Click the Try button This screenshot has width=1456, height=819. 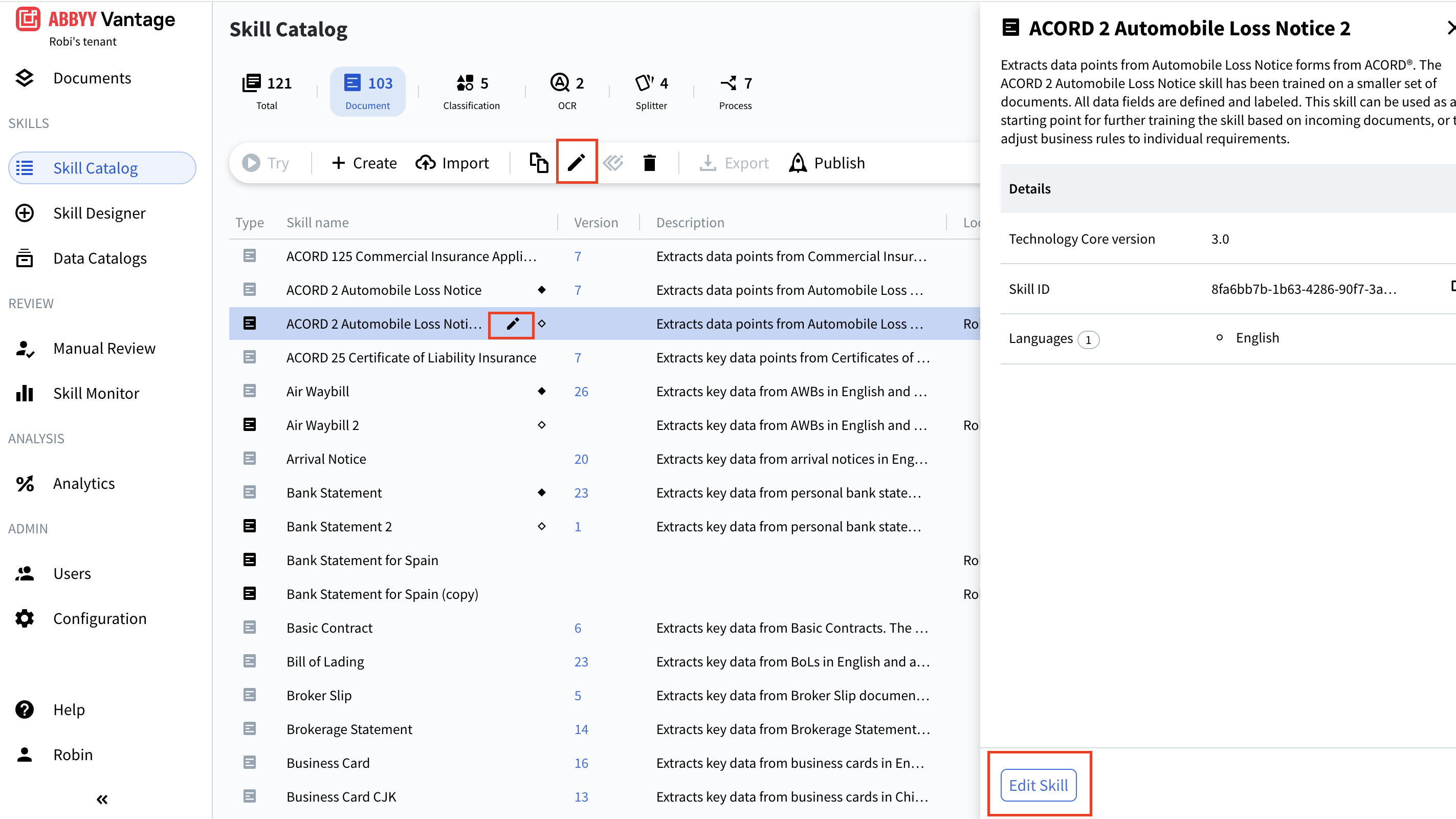click(266, 163)
